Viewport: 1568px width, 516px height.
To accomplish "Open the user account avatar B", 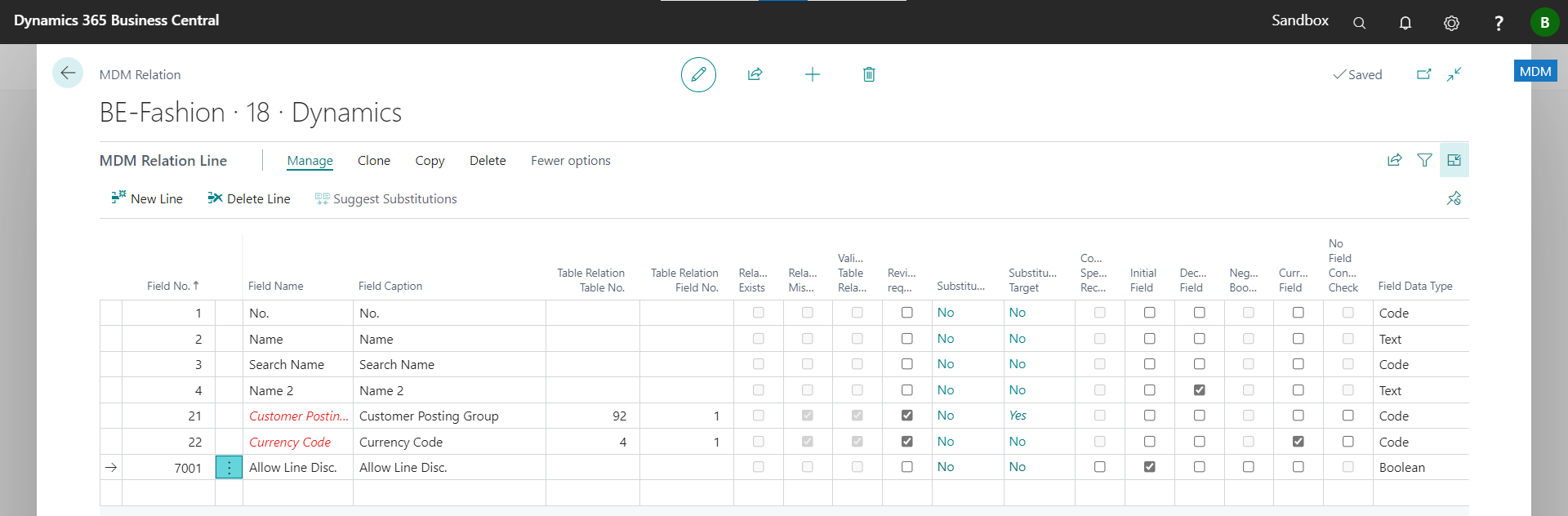I will 1544,22.
